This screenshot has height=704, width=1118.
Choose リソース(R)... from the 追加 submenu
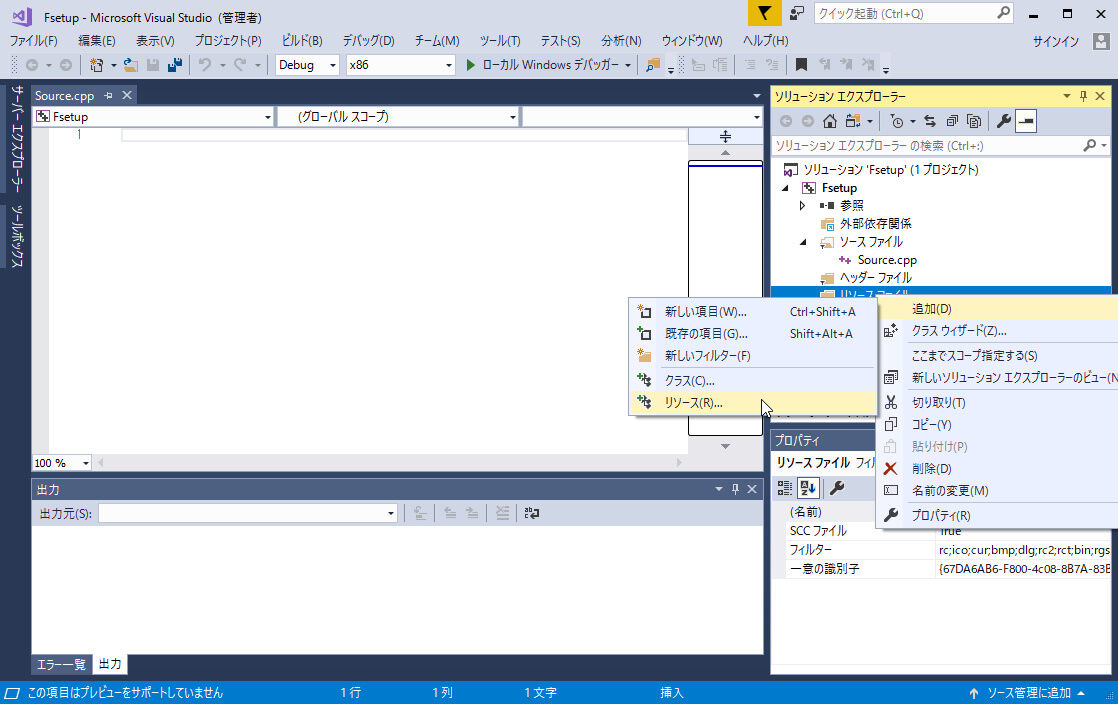tap(753, 403)
